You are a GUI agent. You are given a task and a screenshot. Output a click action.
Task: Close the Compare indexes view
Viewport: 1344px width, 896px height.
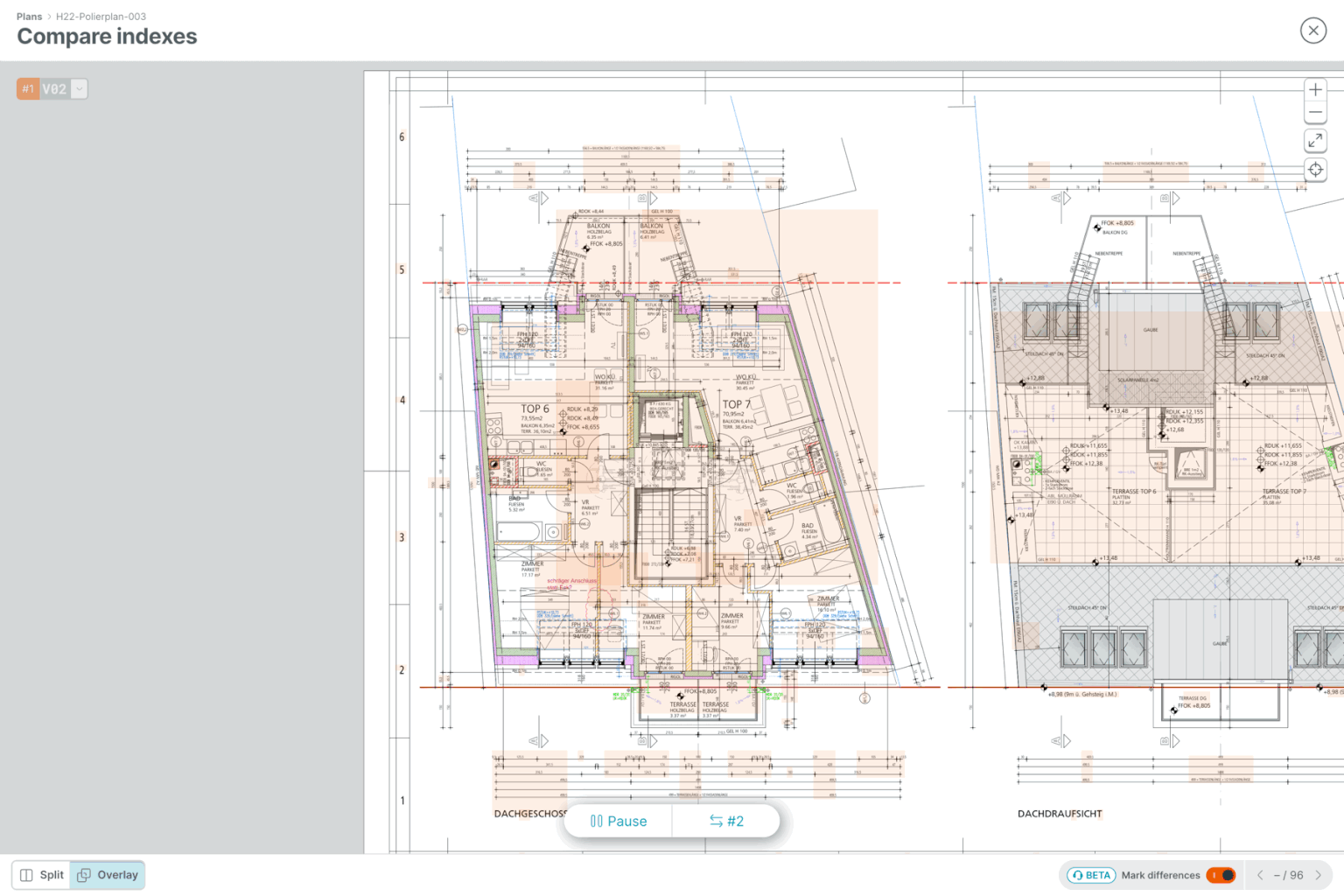[x=1312, y=31]
